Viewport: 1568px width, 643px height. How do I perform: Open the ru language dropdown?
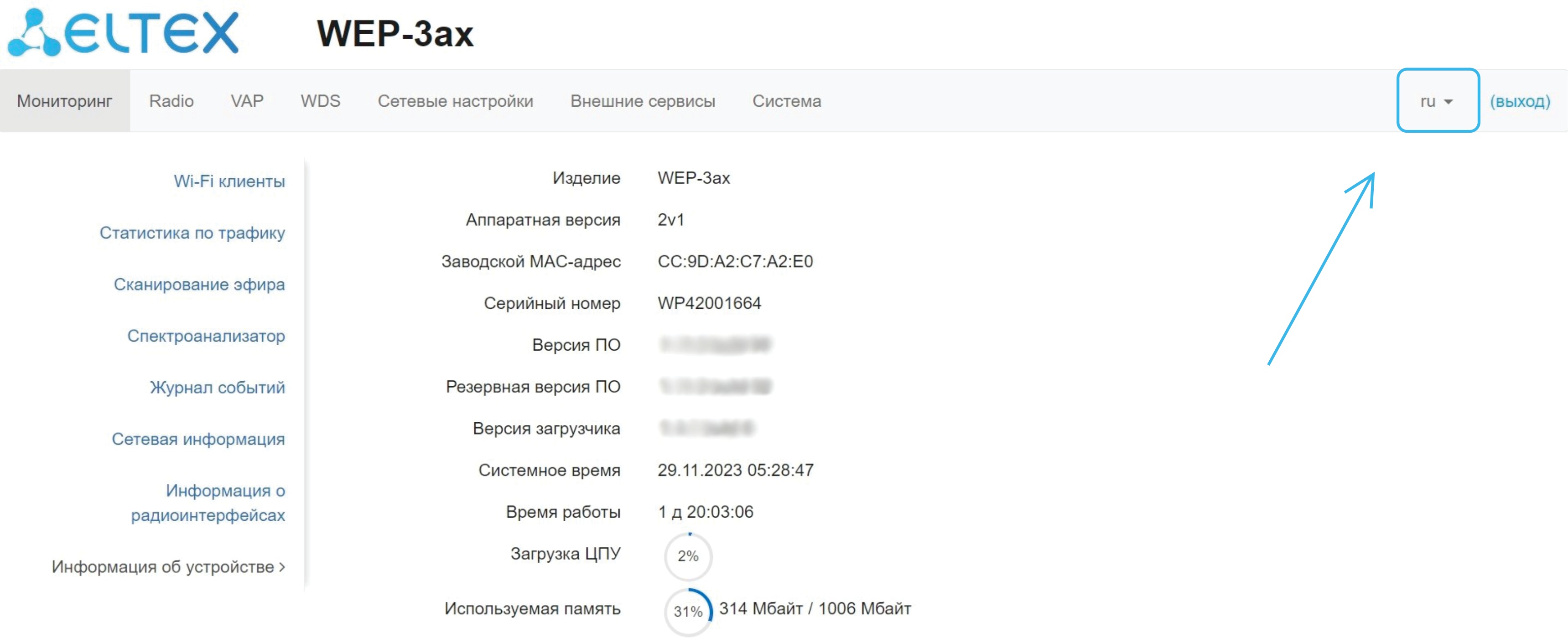point(1437,101)
